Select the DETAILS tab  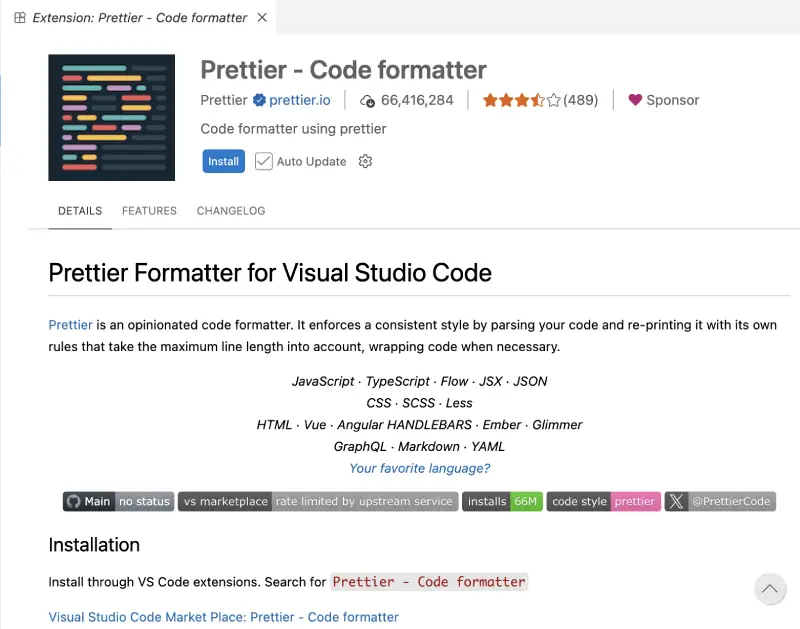[x=79, y=211]
